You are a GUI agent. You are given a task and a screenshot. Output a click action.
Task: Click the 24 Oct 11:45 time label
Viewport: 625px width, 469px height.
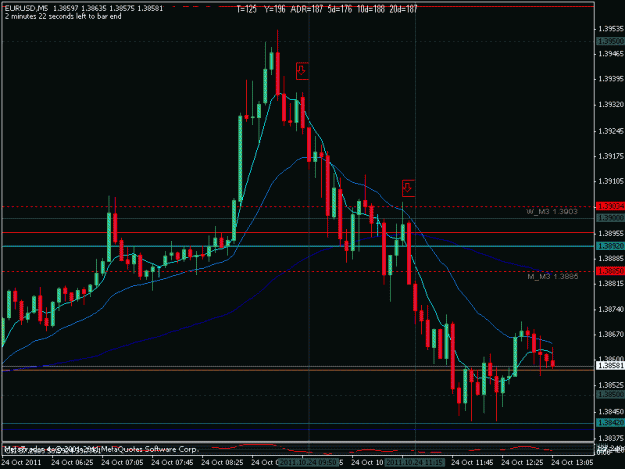[x=472, y=463]
